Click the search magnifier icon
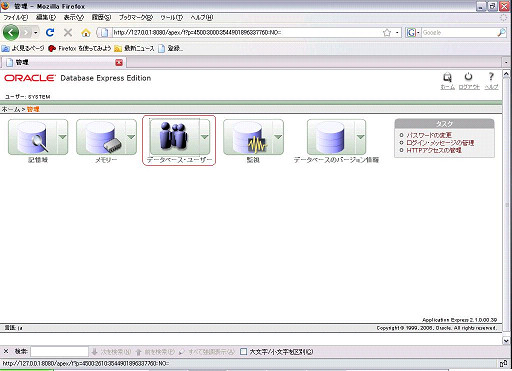 click(501, 33)
